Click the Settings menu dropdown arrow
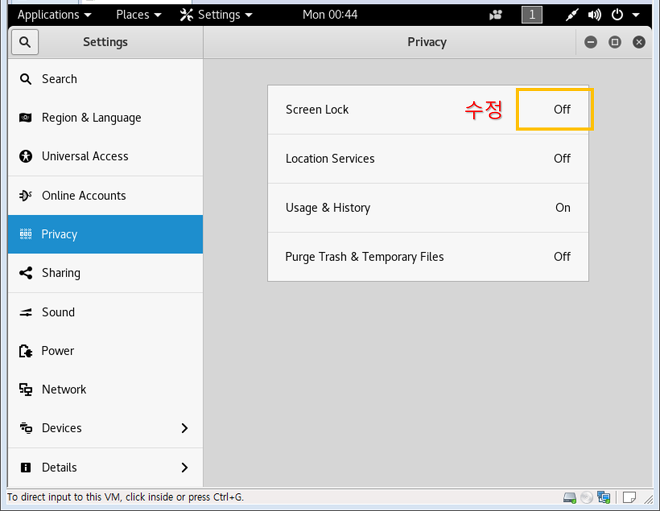The image size is (660, 511). 249,15
